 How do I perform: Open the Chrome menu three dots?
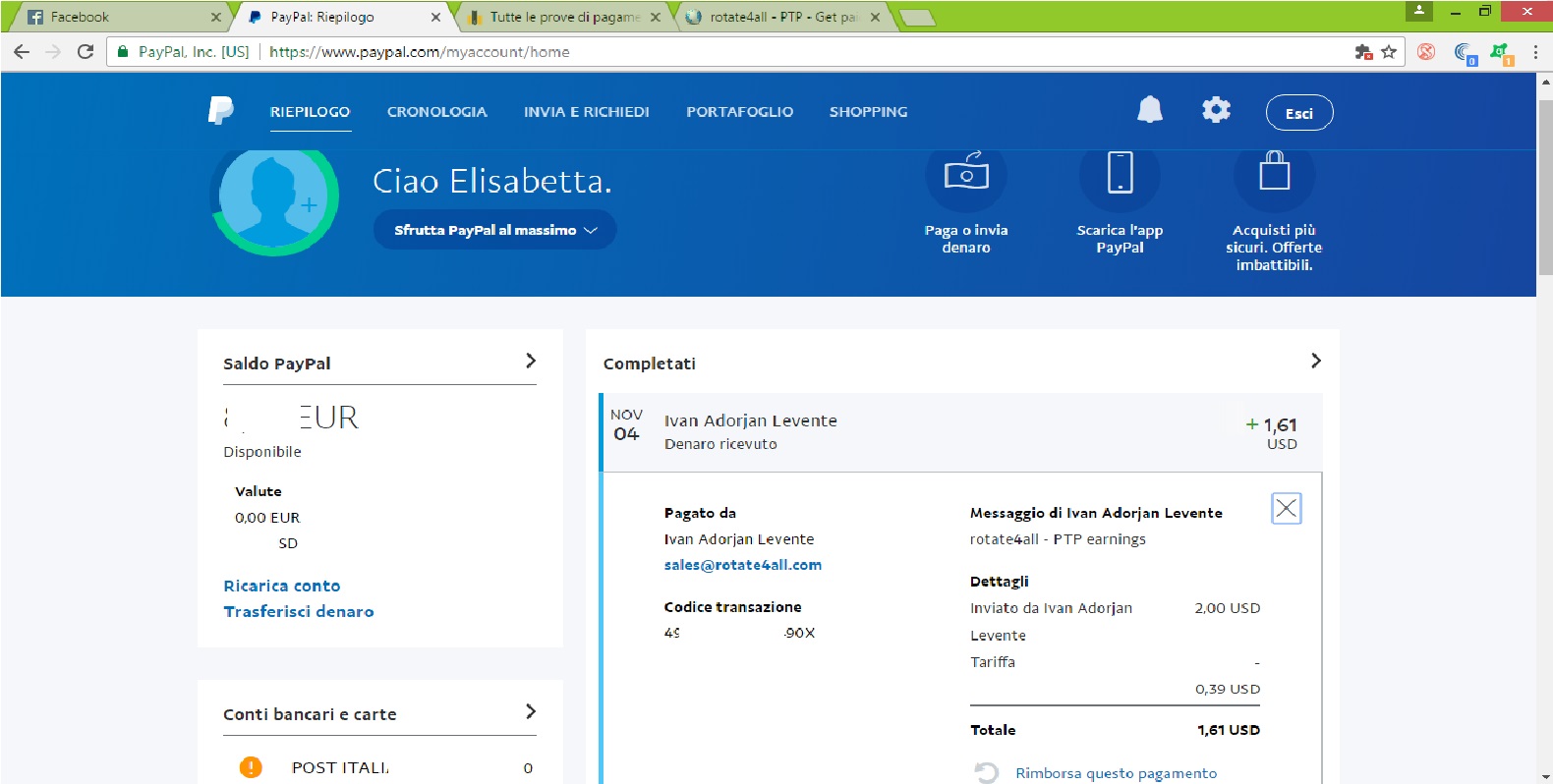coord(1535,51)
